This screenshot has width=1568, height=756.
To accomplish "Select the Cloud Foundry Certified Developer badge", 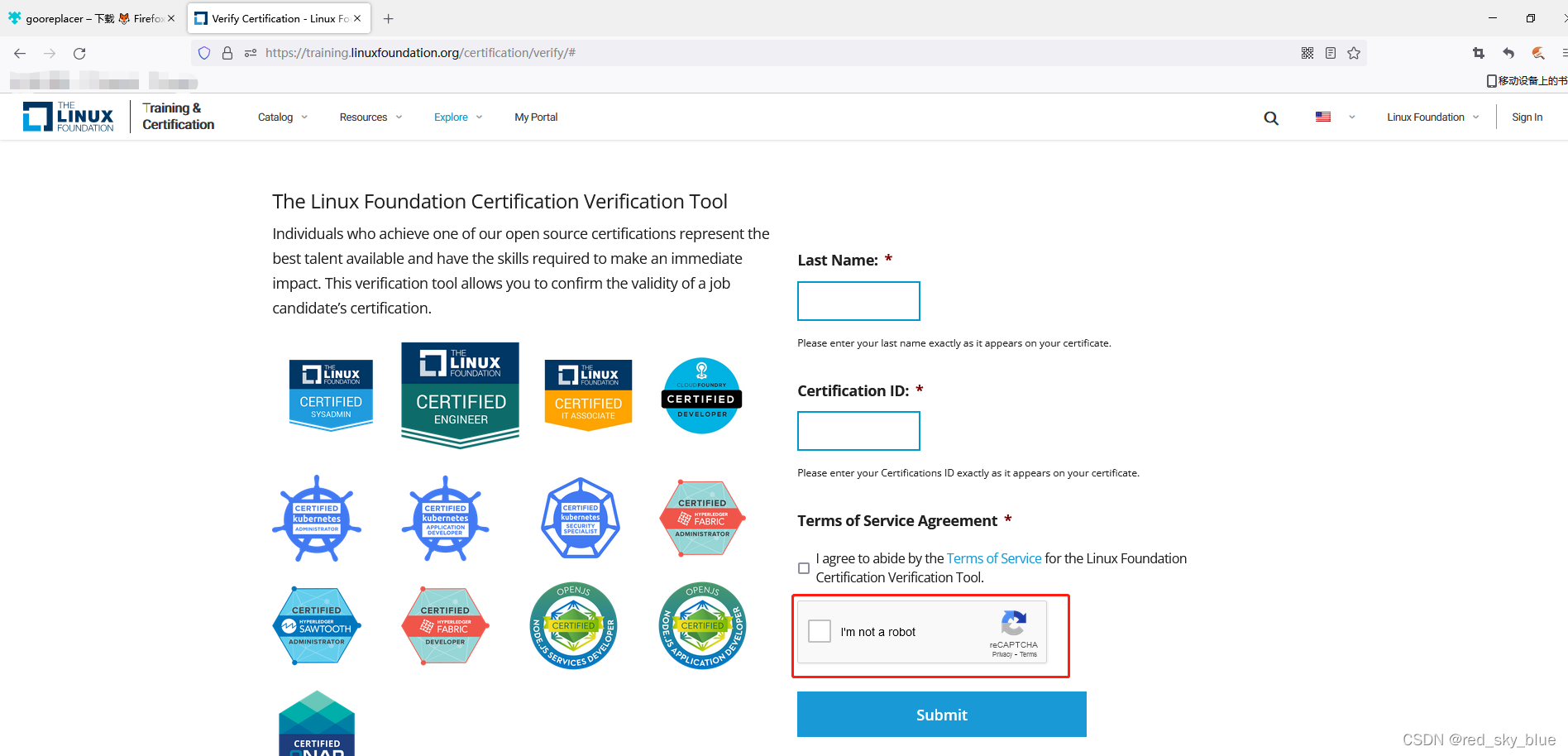I will coord(702,395).
